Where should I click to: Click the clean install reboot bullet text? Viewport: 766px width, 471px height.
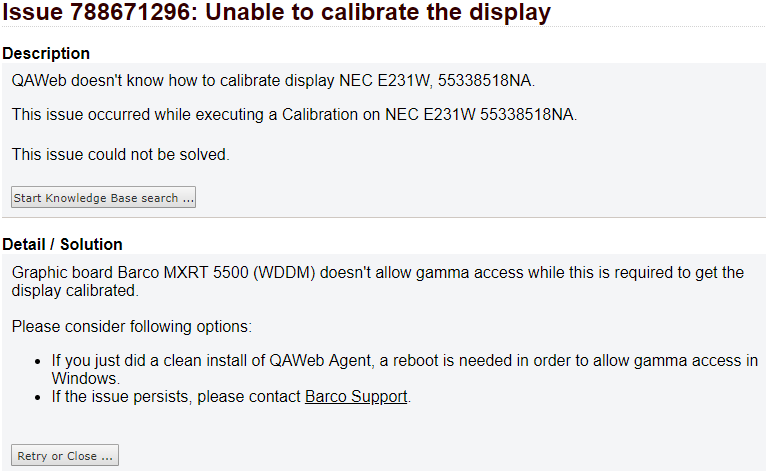click(x=400, y=361)
